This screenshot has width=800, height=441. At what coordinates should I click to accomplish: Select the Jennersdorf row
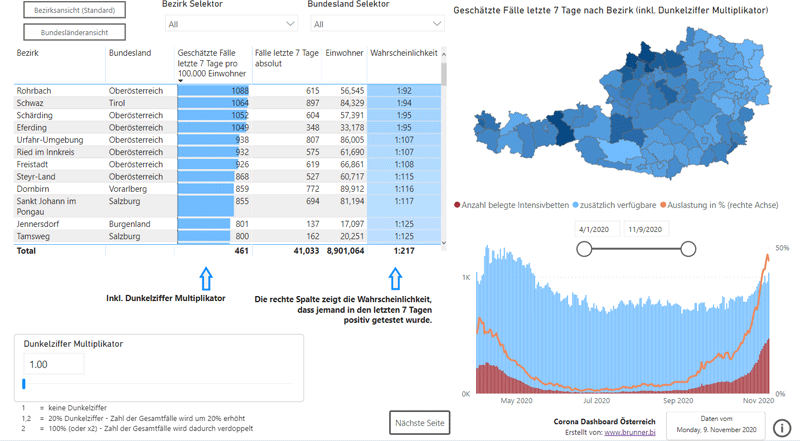[x=228, y=224]
